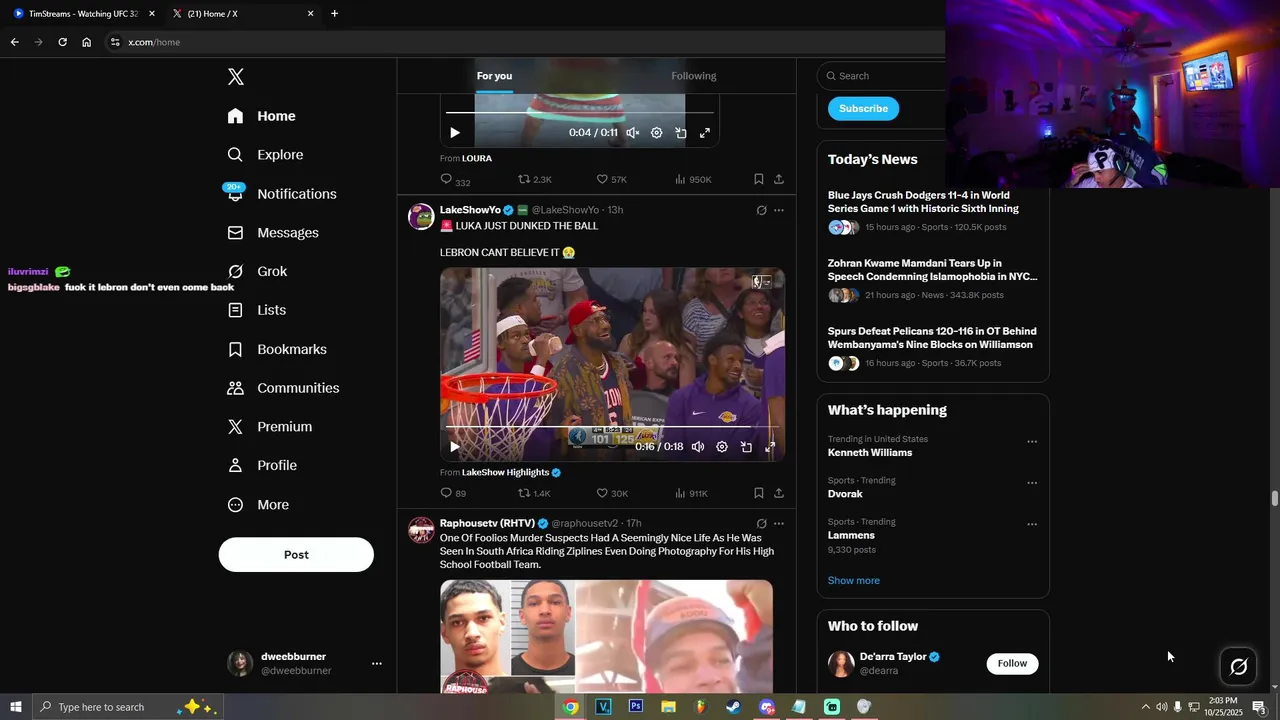This screenshot has height=720, width=1280.
Task: Open options for Lammens trend
Action: pos(1032,524)
